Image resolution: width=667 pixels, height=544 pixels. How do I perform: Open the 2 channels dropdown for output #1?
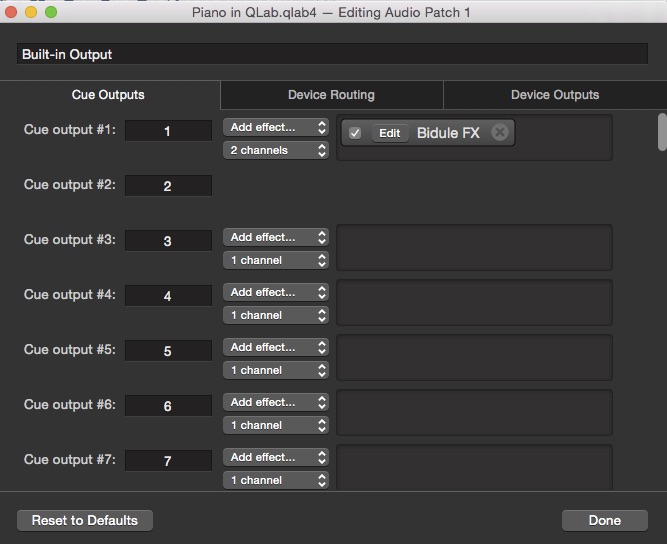pos(277,150)
